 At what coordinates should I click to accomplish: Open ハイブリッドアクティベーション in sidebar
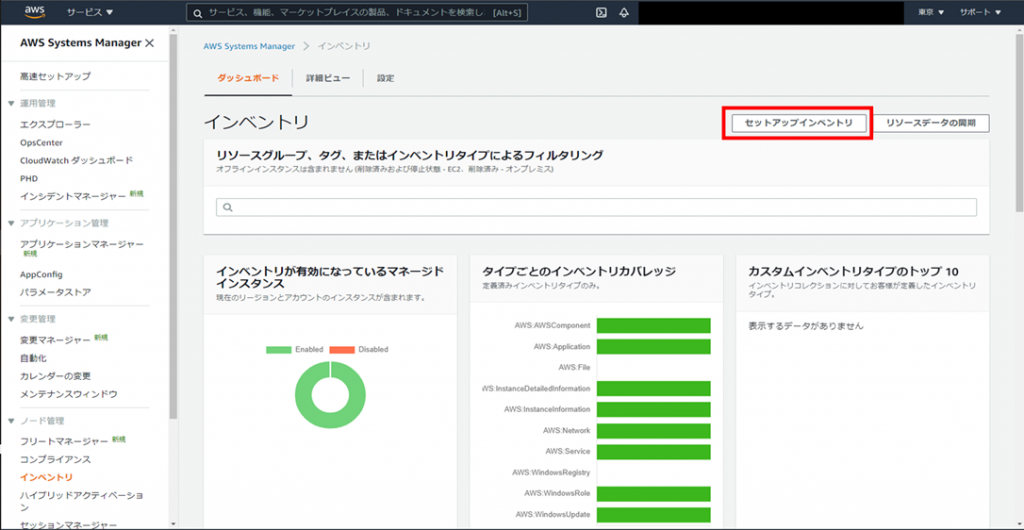coord(82,501)
